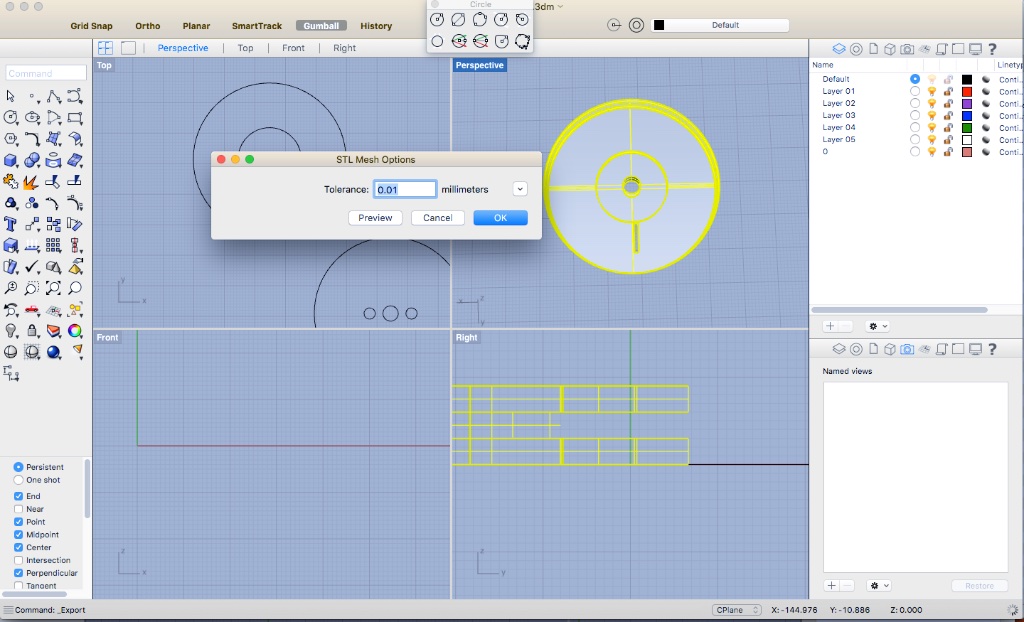Uncheck the Midpoint object snap
The height and width of the screenshot is (622, 1024).
[x=18, y=534]
